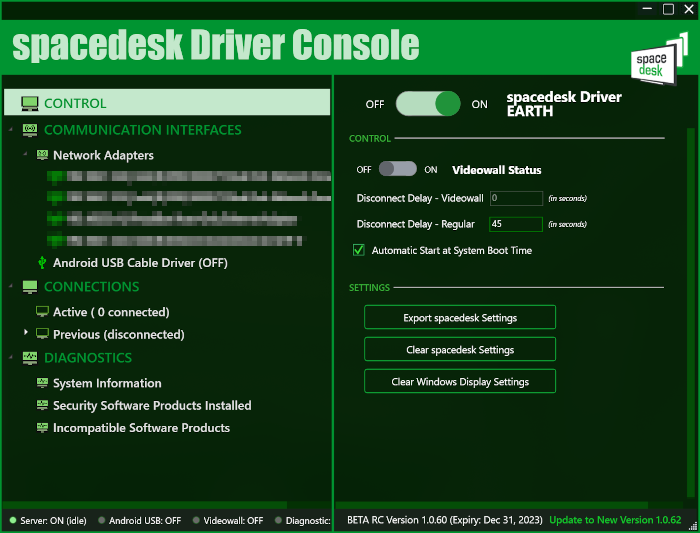Open Active (0 connected) entry

tap(111, 312)
